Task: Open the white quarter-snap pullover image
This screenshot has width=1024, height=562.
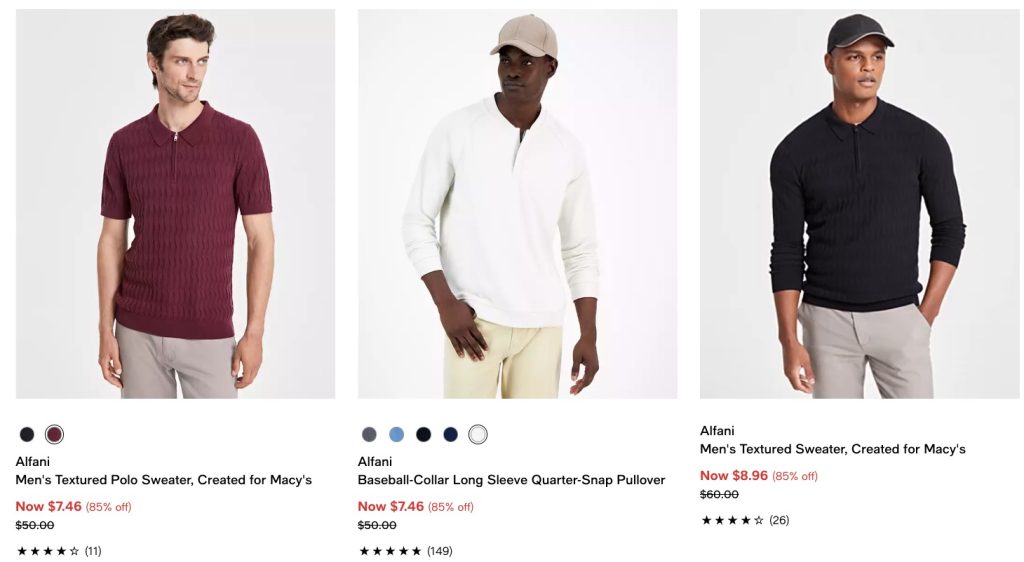Action: (517, 204)
